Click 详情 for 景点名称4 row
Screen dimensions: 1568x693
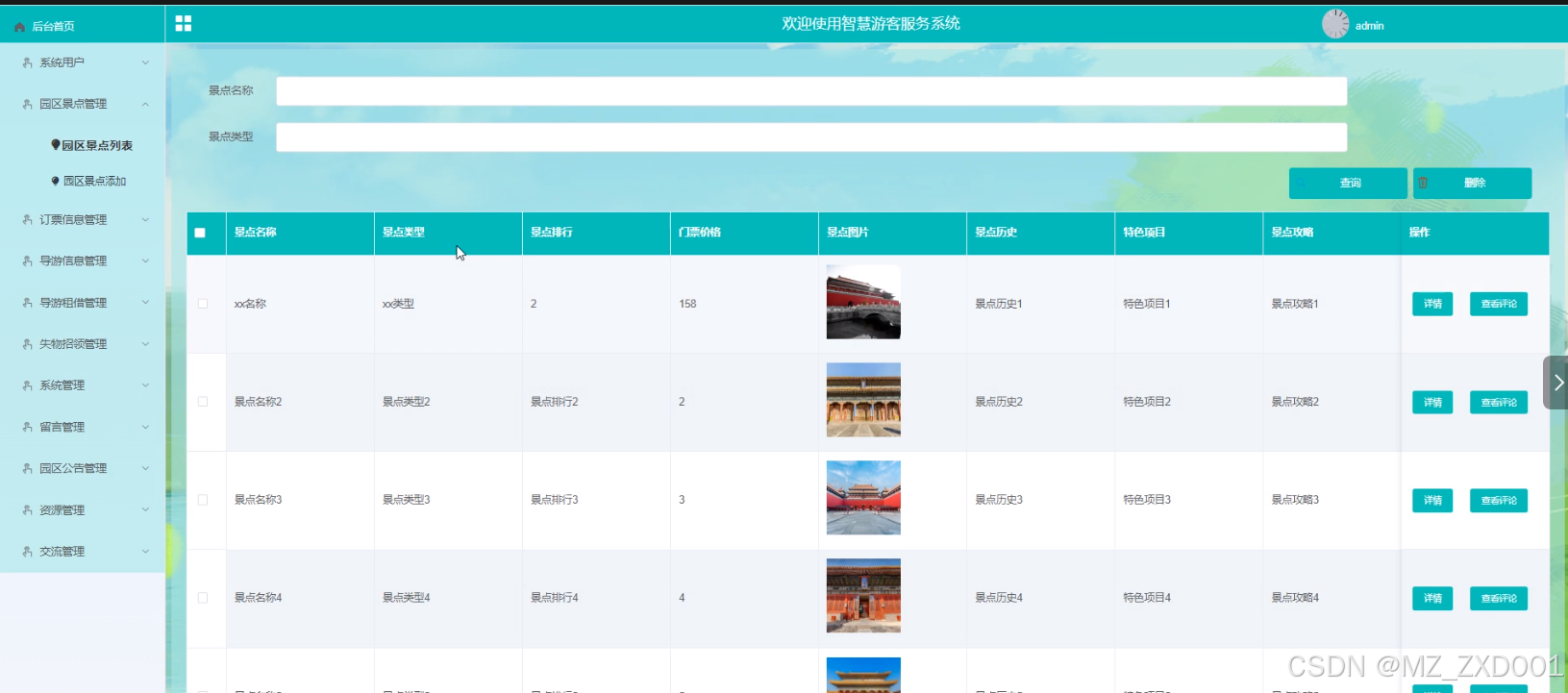pyautogui.click(x=1432, y=598)
